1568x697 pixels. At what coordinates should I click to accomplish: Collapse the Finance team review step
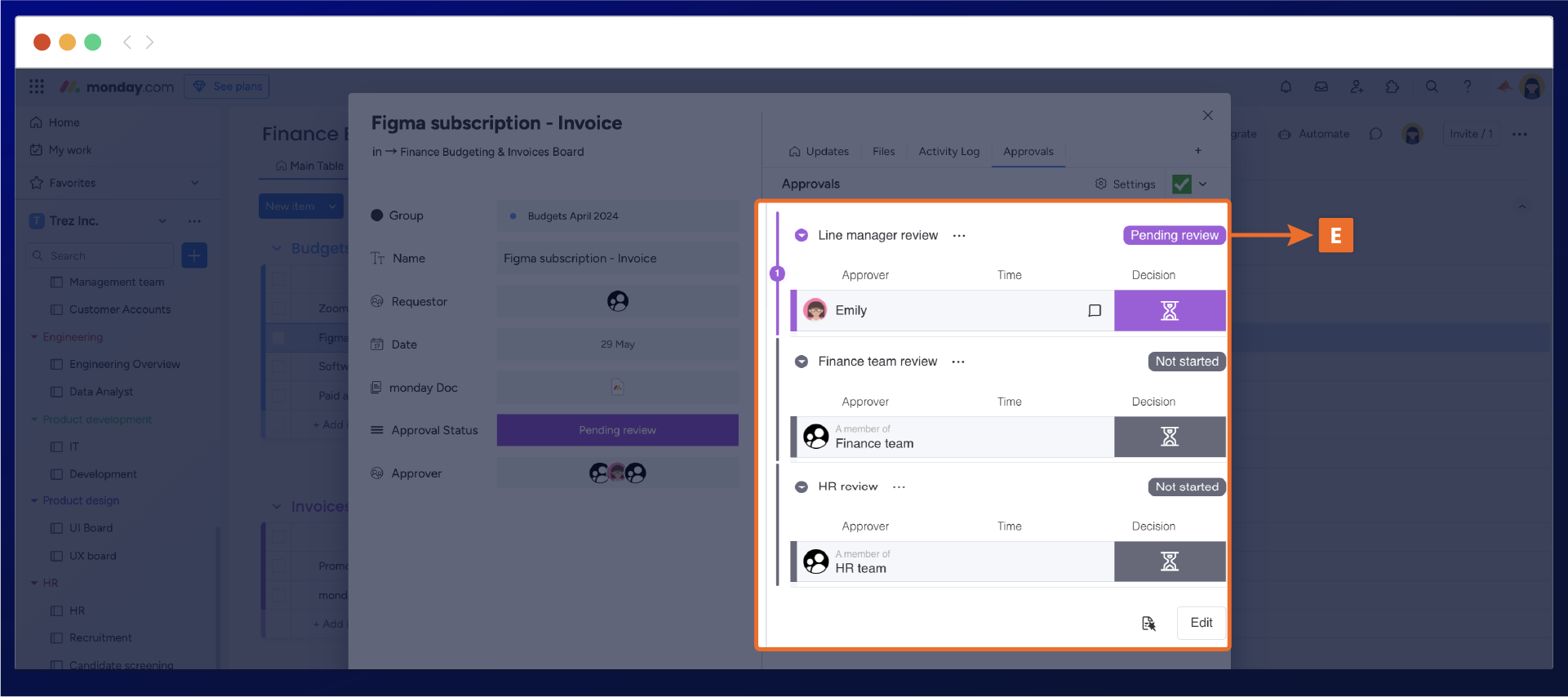[802, 362]
